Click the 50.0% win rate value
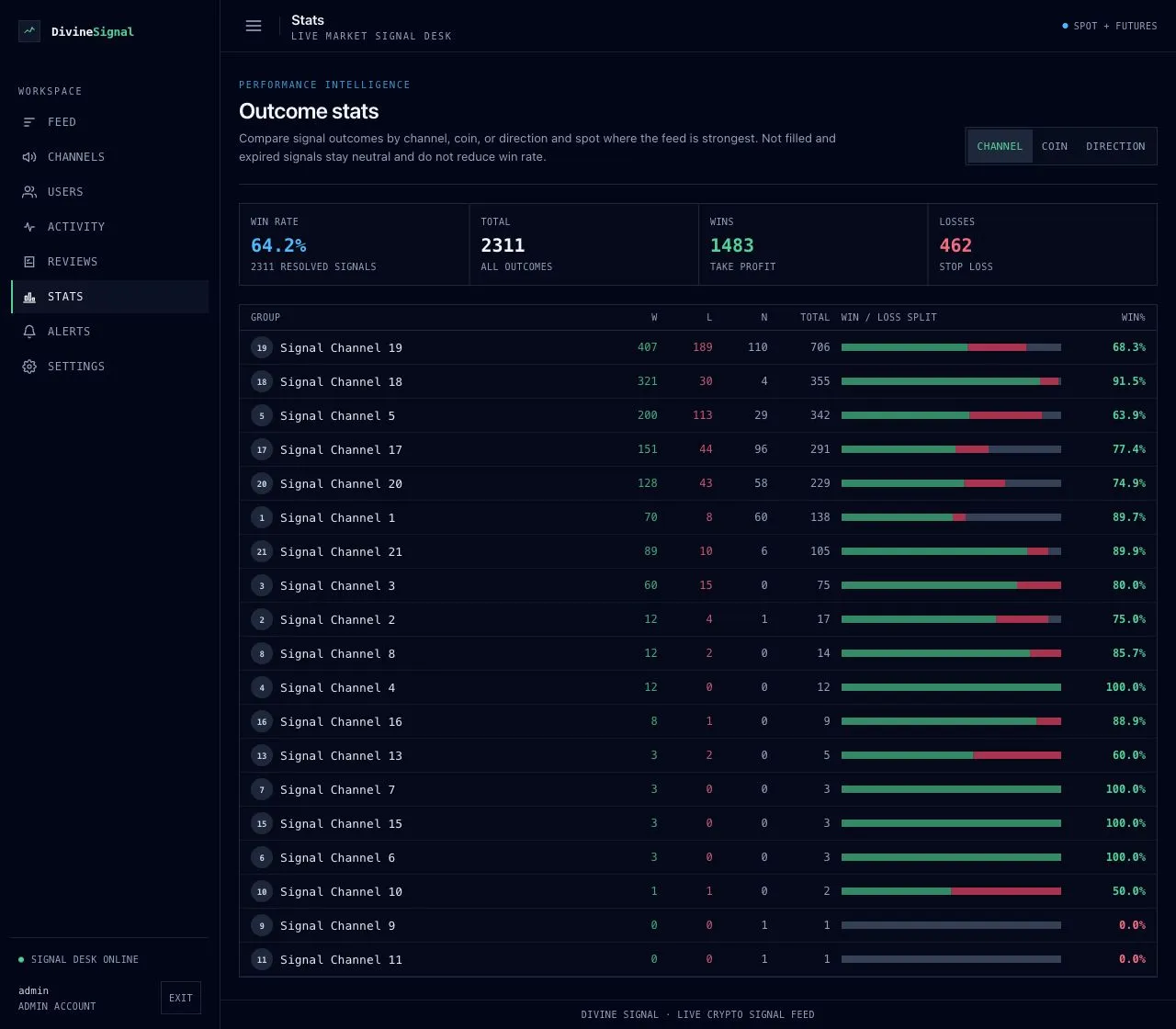The image size is (1176, 1029). click(x=1129, y=891)
